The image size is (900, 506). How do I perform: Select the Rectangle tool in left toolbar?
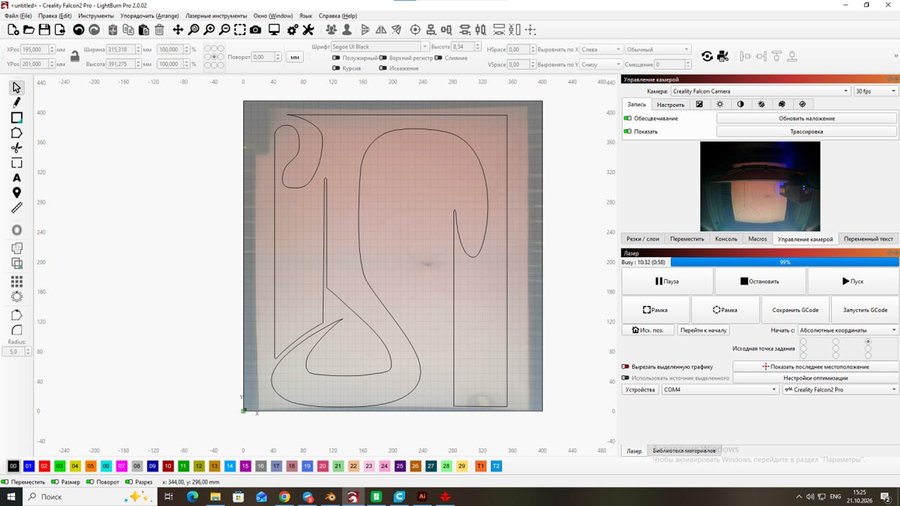point(17,118)
